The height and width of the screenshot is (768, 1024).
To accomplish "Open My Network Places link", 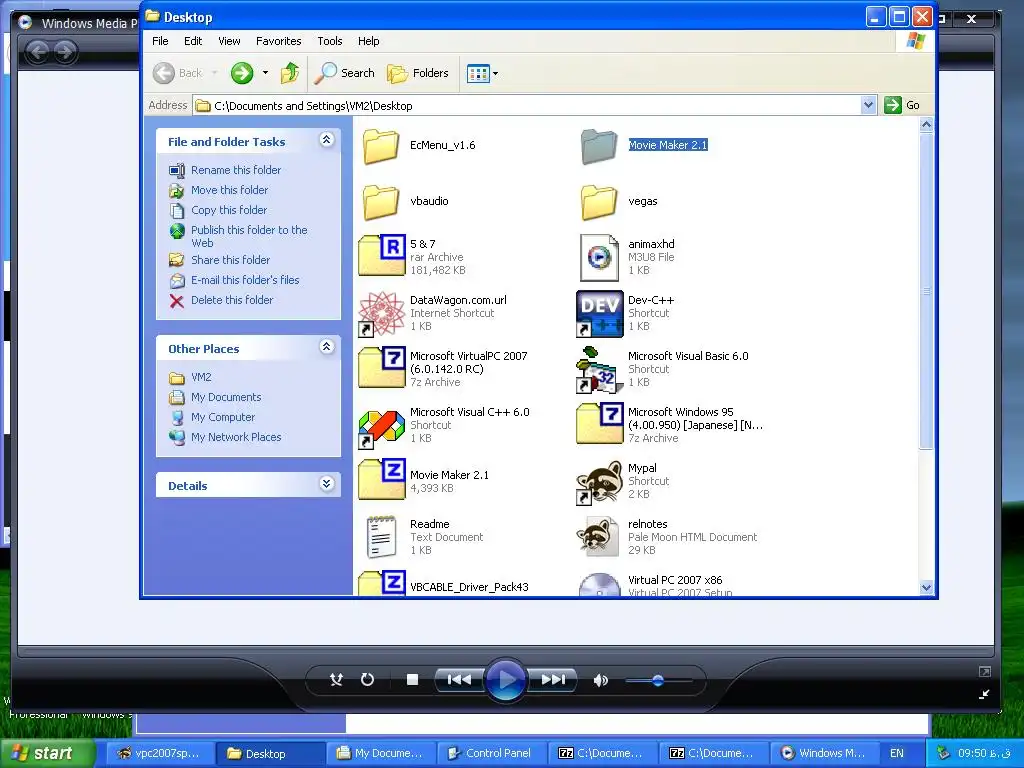I will click(236, 438).
